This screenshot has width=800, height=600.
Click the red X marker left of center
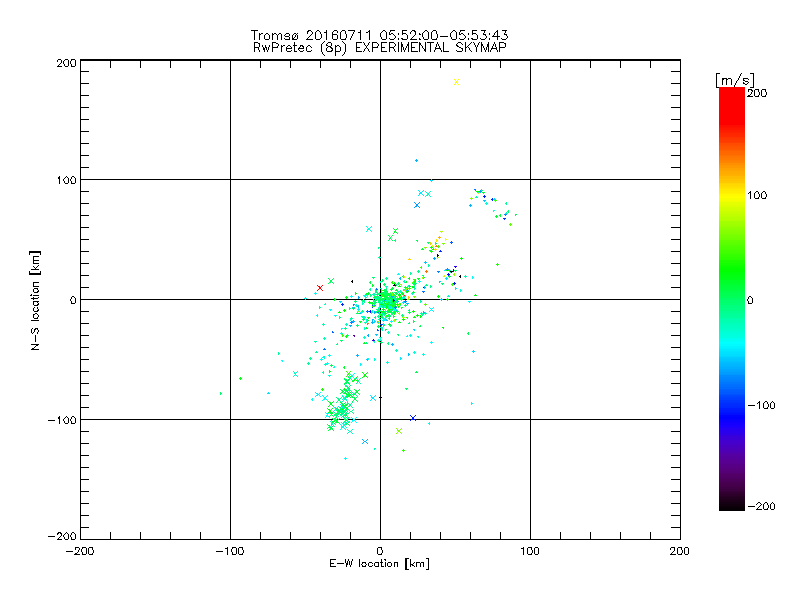pos(320,288)
